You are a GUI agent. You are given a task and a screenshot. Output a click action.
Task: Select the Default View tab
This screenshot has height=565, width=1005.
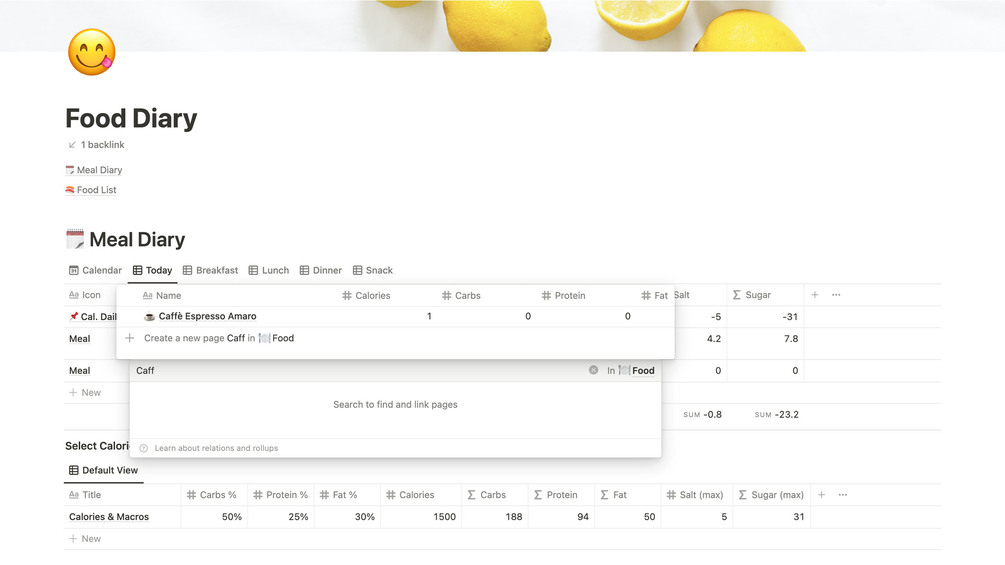[x=103, y=470]
